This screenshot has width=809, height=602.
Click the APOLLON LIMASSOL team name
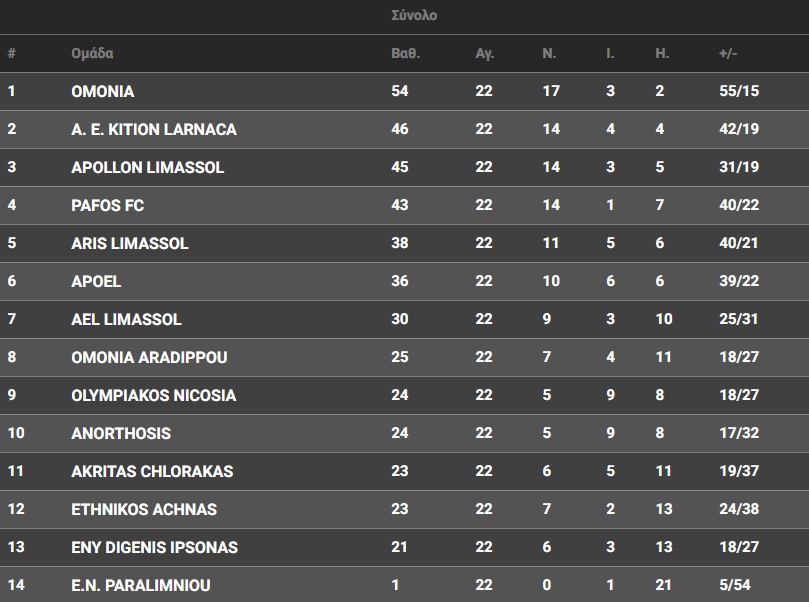(147, 168)
